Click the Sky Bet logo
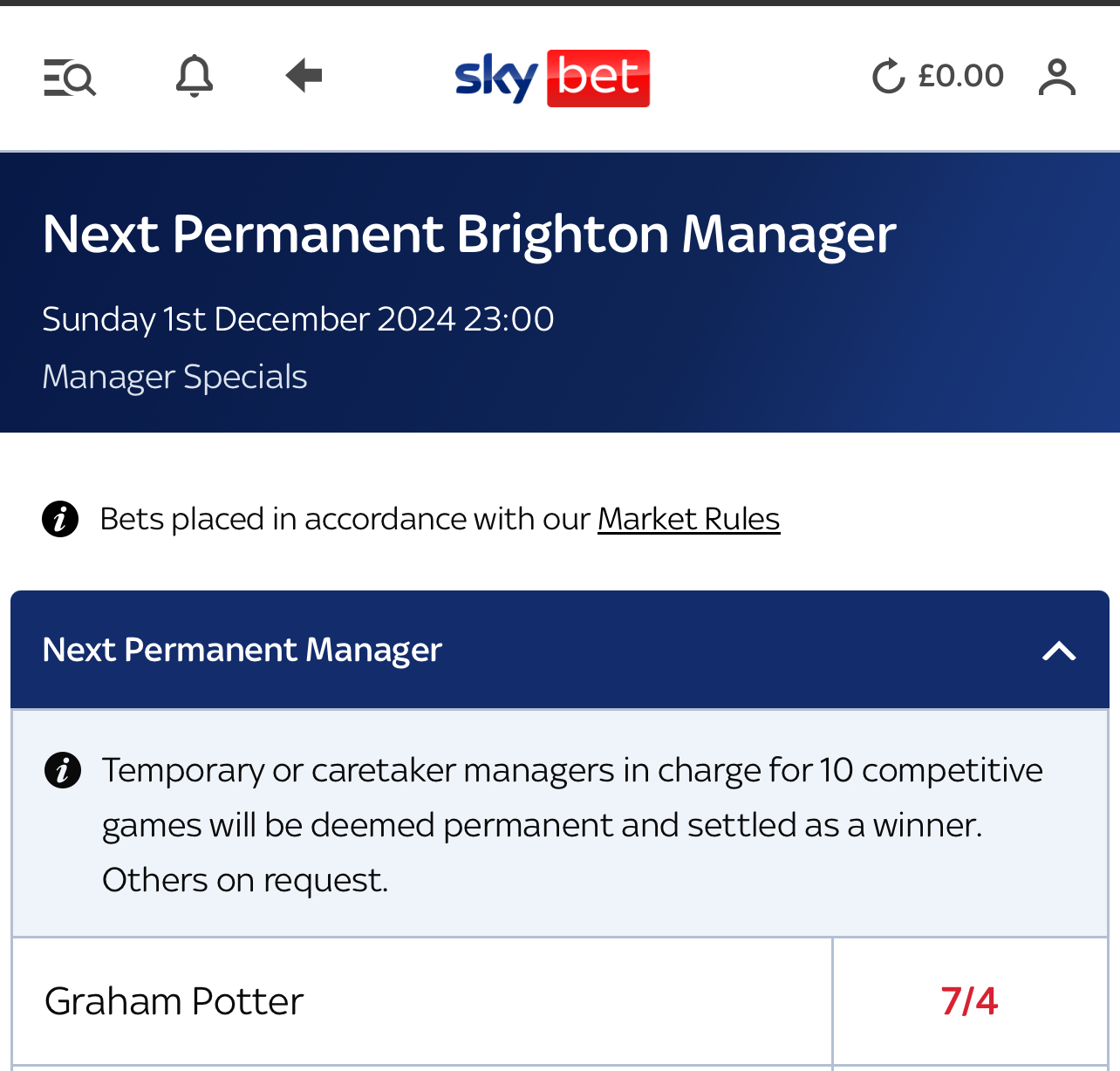The image size is (1120, 1071). pos(552,78)
